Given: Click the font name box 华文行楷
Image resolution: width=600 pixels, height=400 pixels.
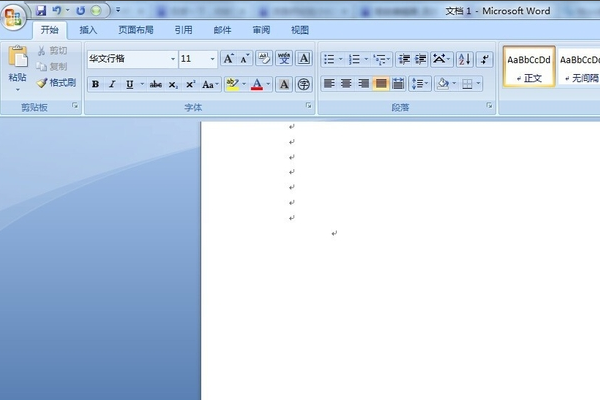Looking at the screenshot, I should point(129,59).
